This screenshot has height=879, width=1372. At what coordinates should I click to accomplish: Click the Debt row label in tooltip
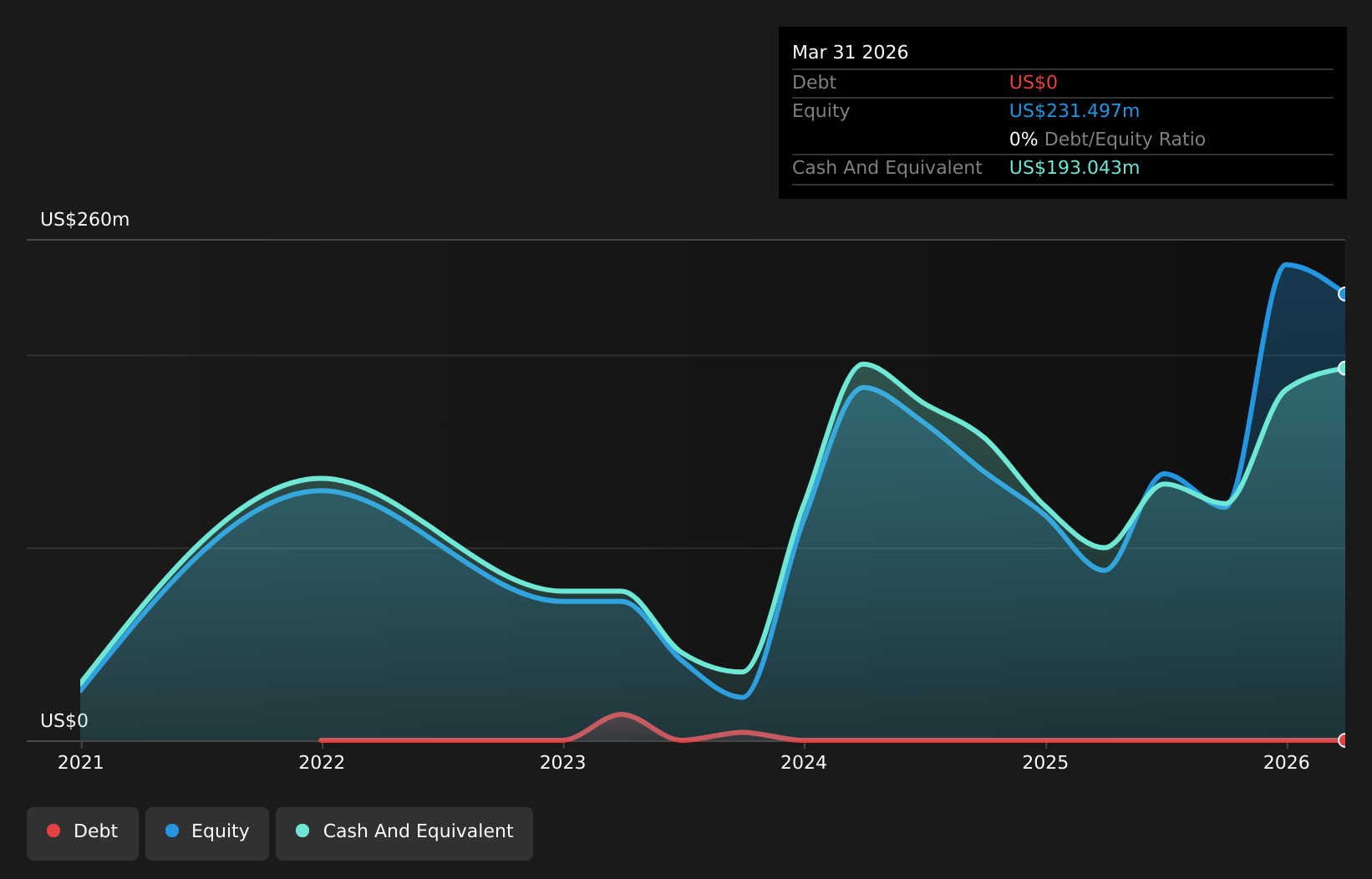click(814, 83)
